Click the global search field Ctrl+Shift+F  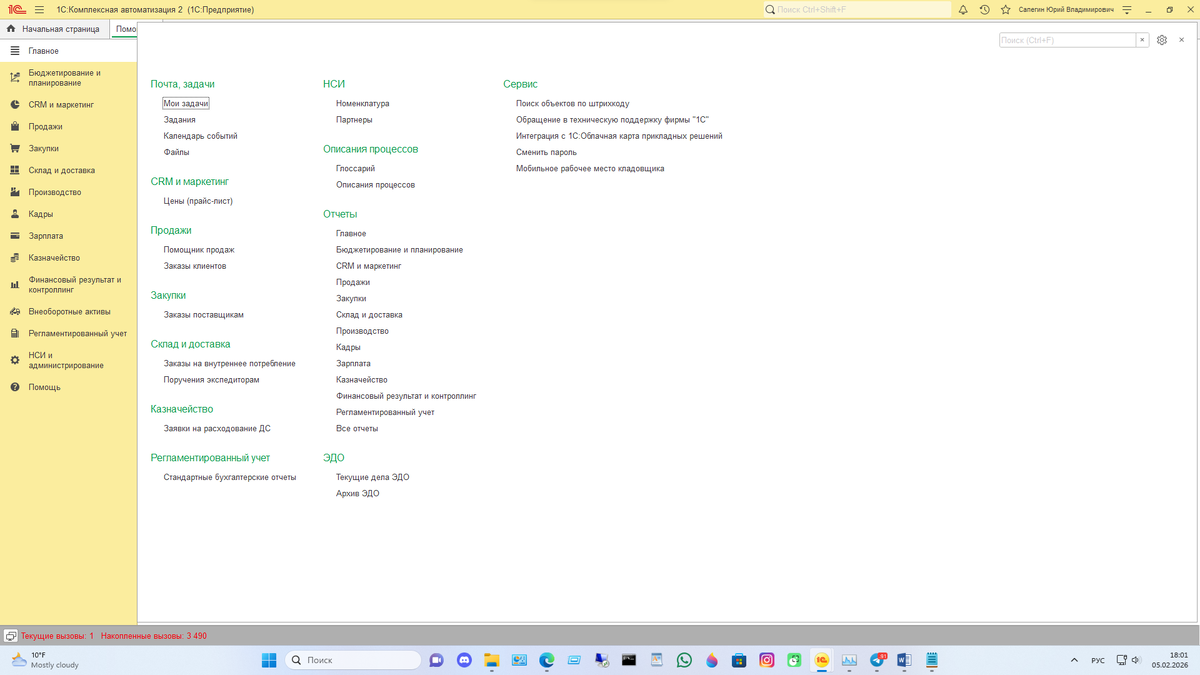click(857, 9)
